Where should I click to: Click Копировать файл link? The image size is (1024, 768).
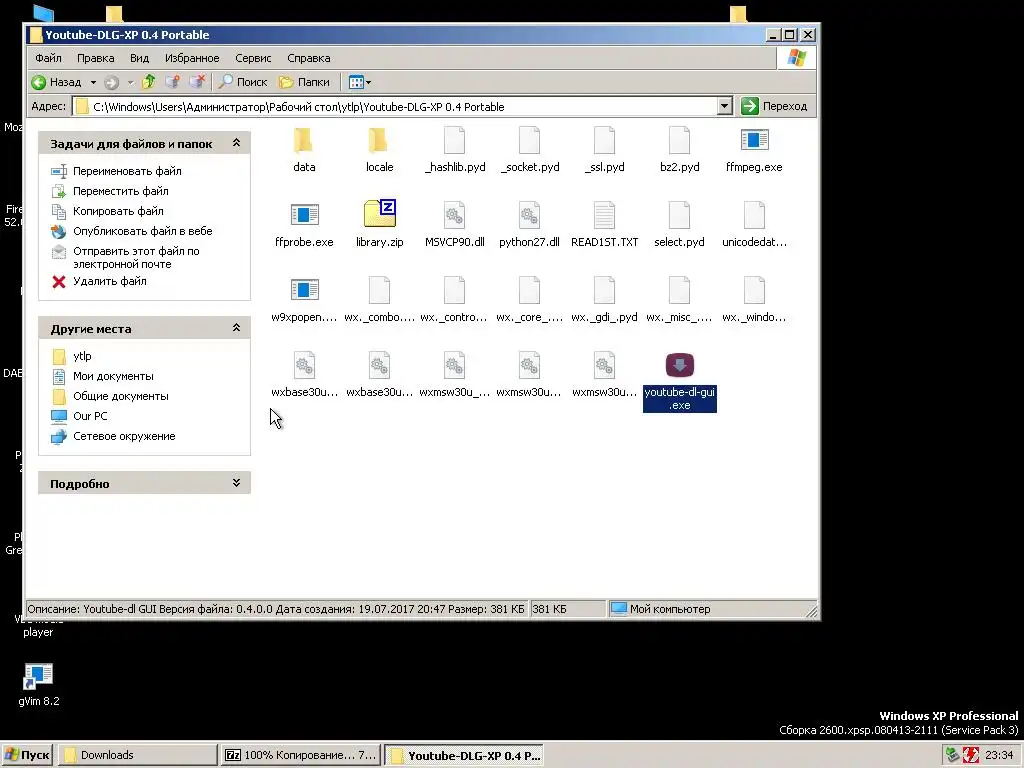(118, 211)
